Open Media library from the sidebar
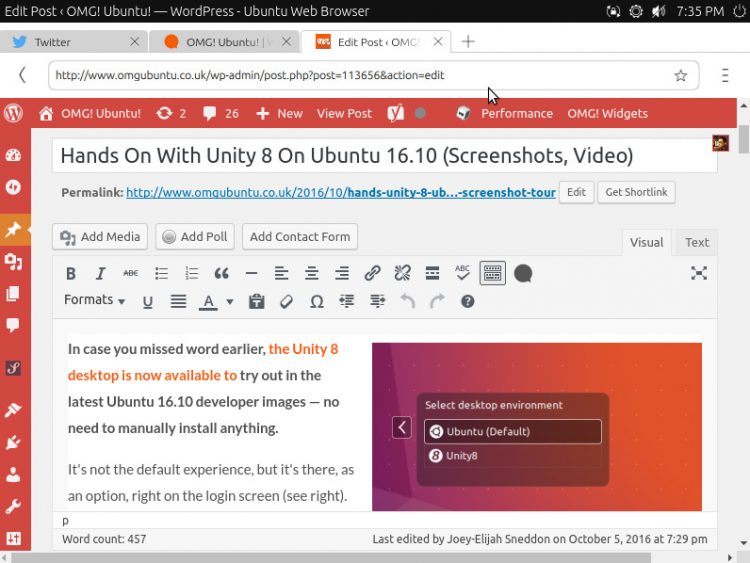 tap(13, 262)
